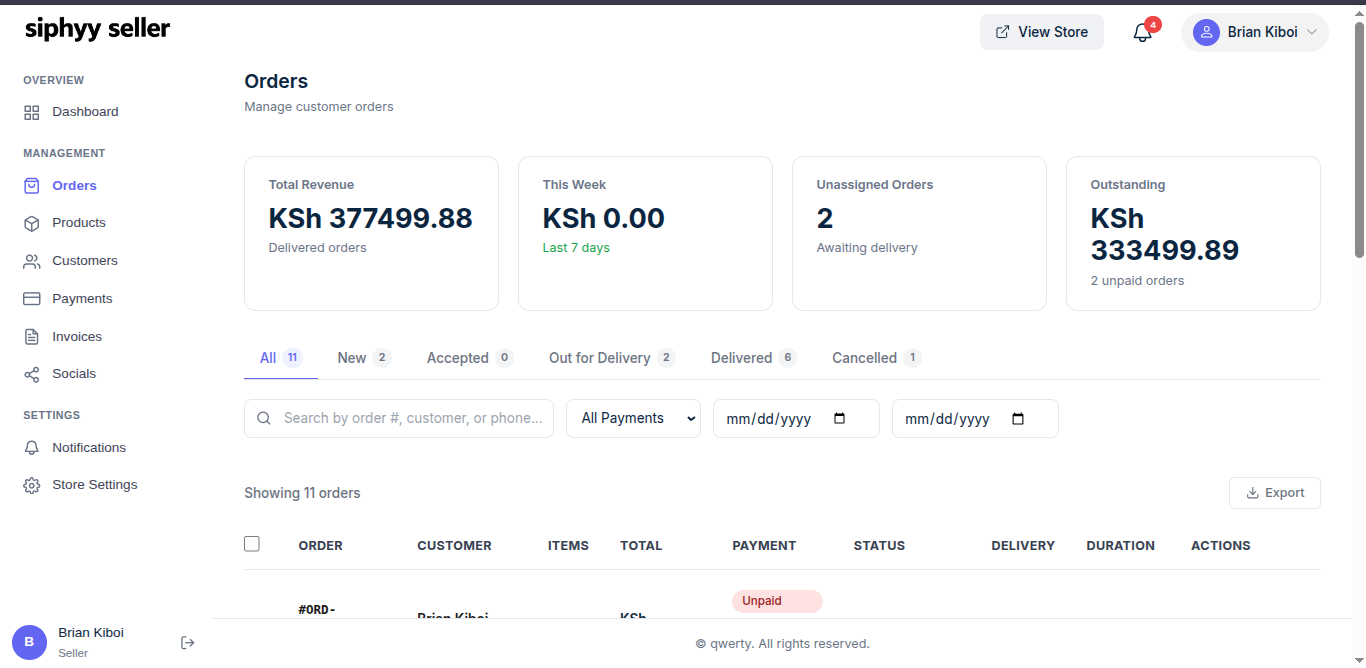The width and height of the screenshot is (1366, 668).
Task: Click the PAYMENT column header
Action: [x=764, y=546]
